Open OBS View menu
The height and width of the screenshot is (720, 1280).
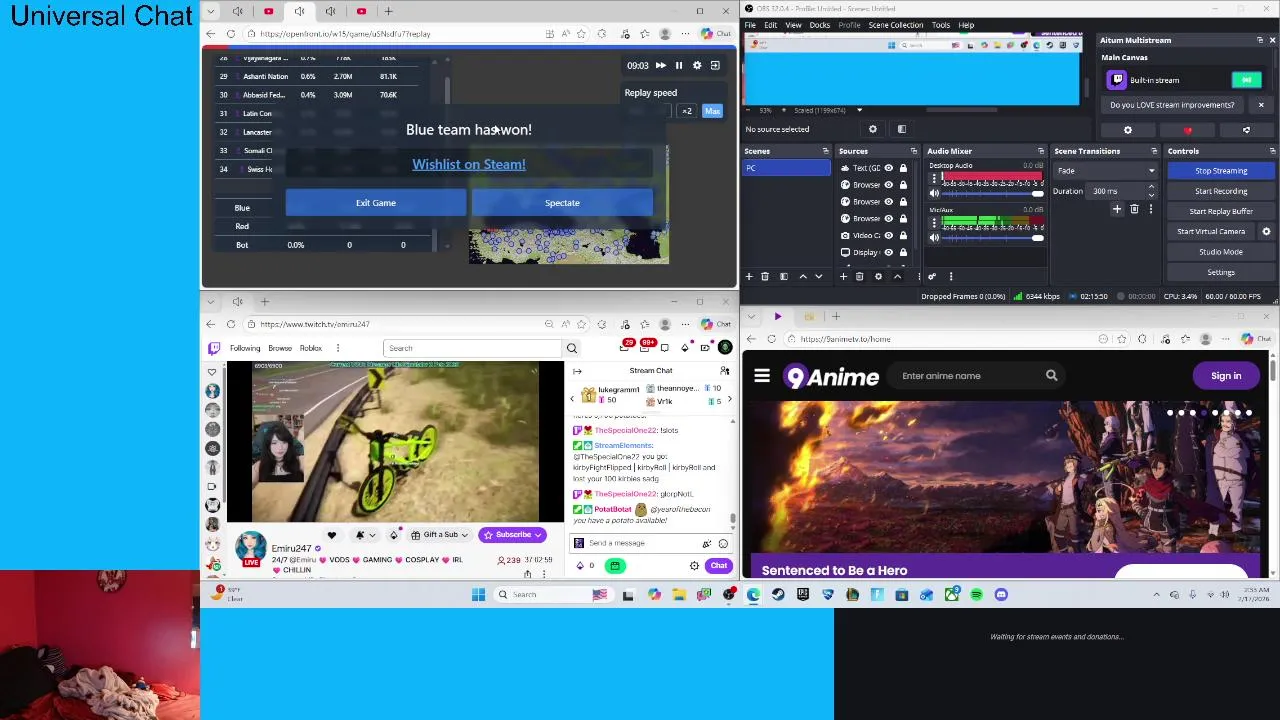(x=793, y=25)
